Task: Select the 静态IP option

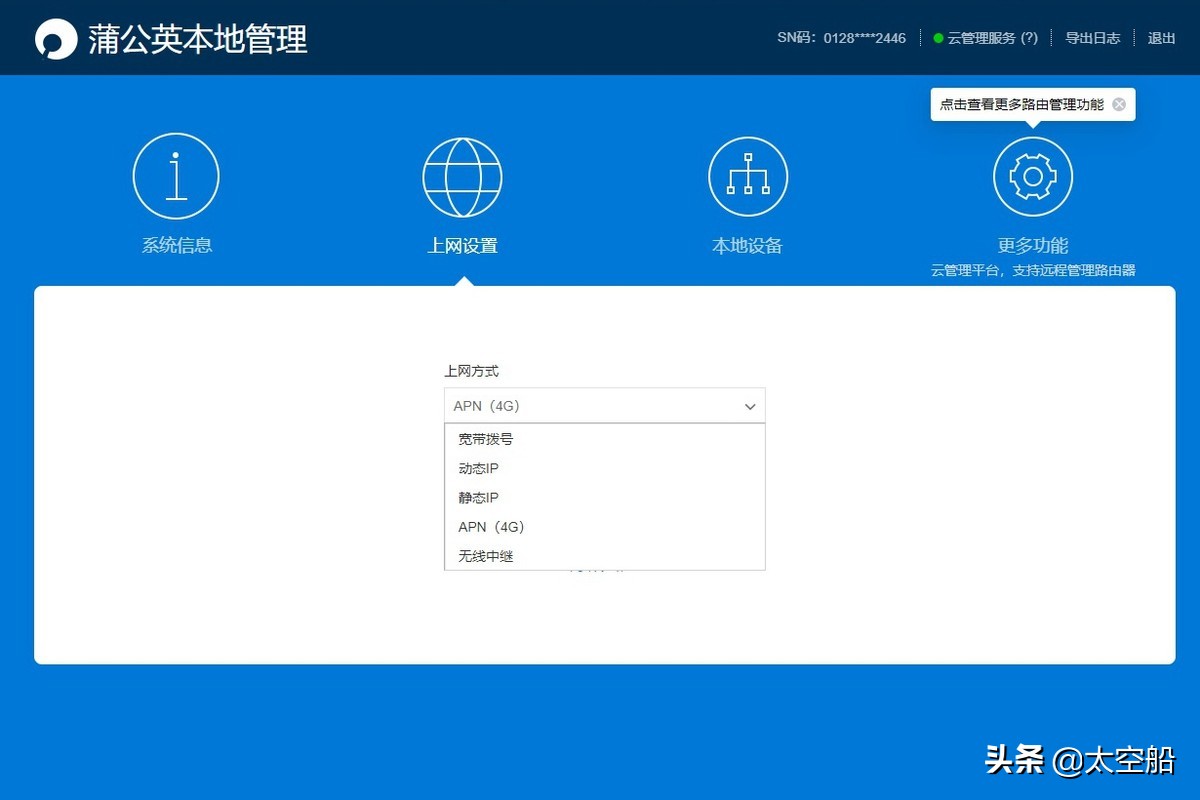Action: pos(477,497)
